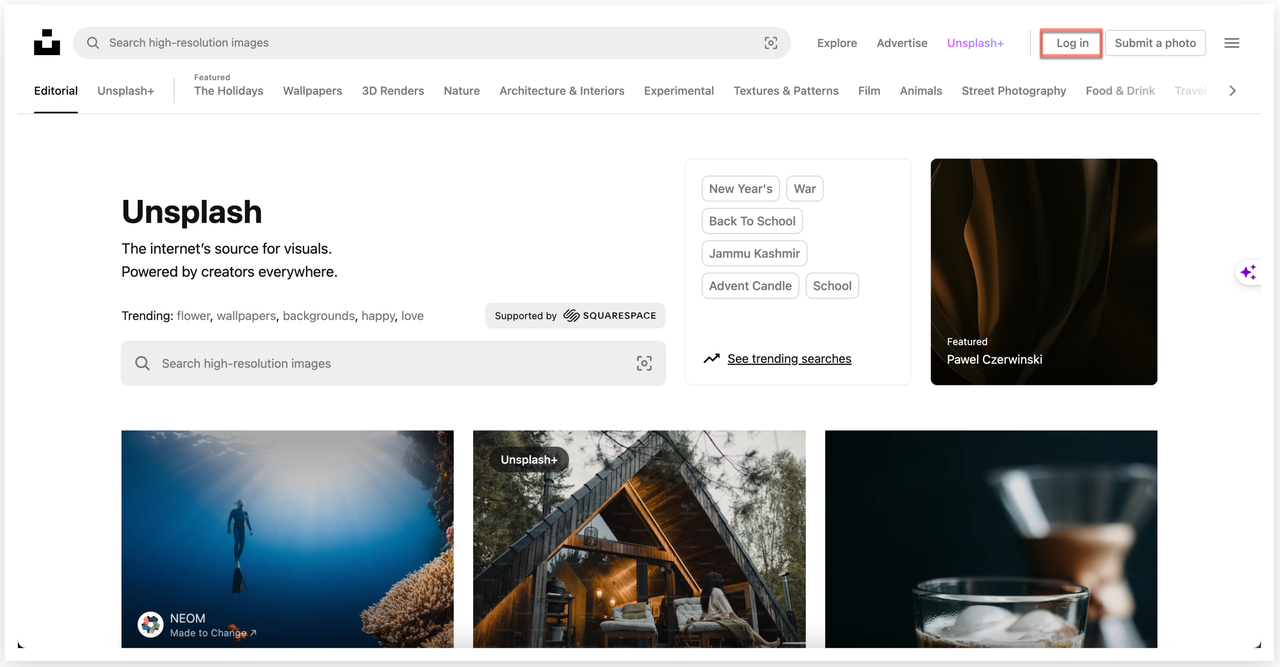
Task: Click the purple Unsplash+ header link
Action: click(x=975, y=43)
